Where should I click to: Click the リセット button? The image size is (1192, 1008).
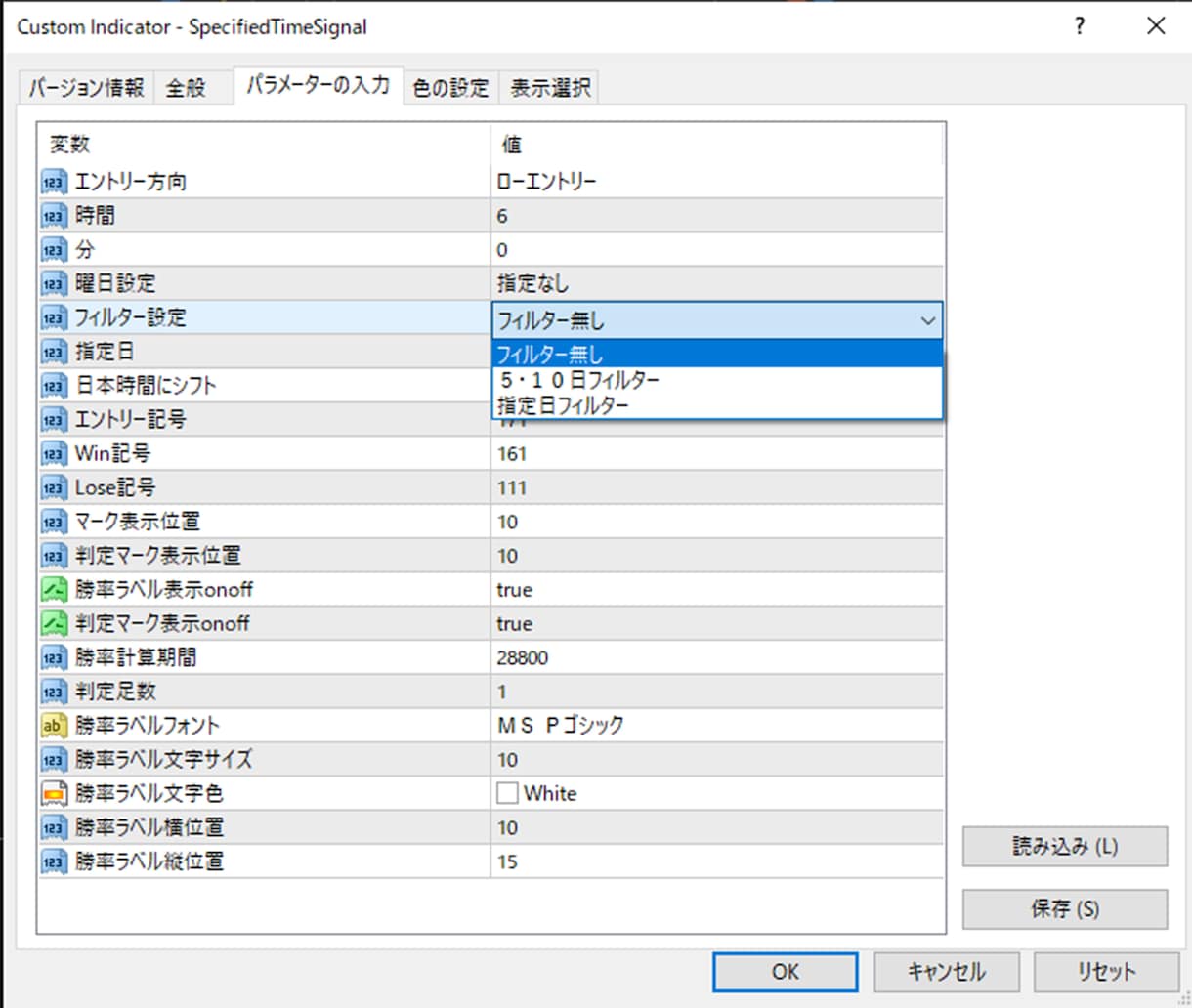click(x=1107, y=972)
